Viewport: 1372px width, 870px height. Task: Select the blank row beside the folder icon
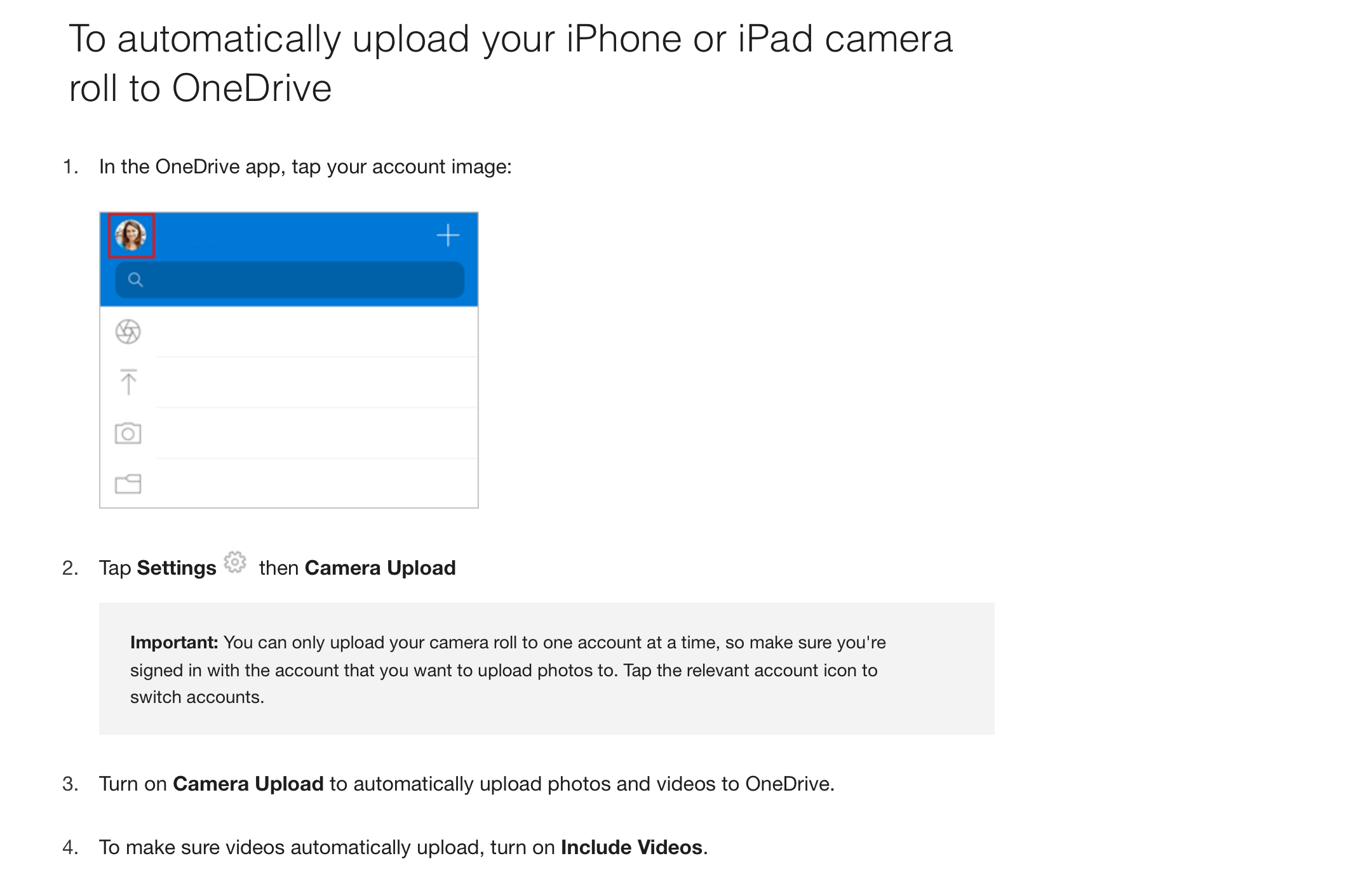point(317,483)
